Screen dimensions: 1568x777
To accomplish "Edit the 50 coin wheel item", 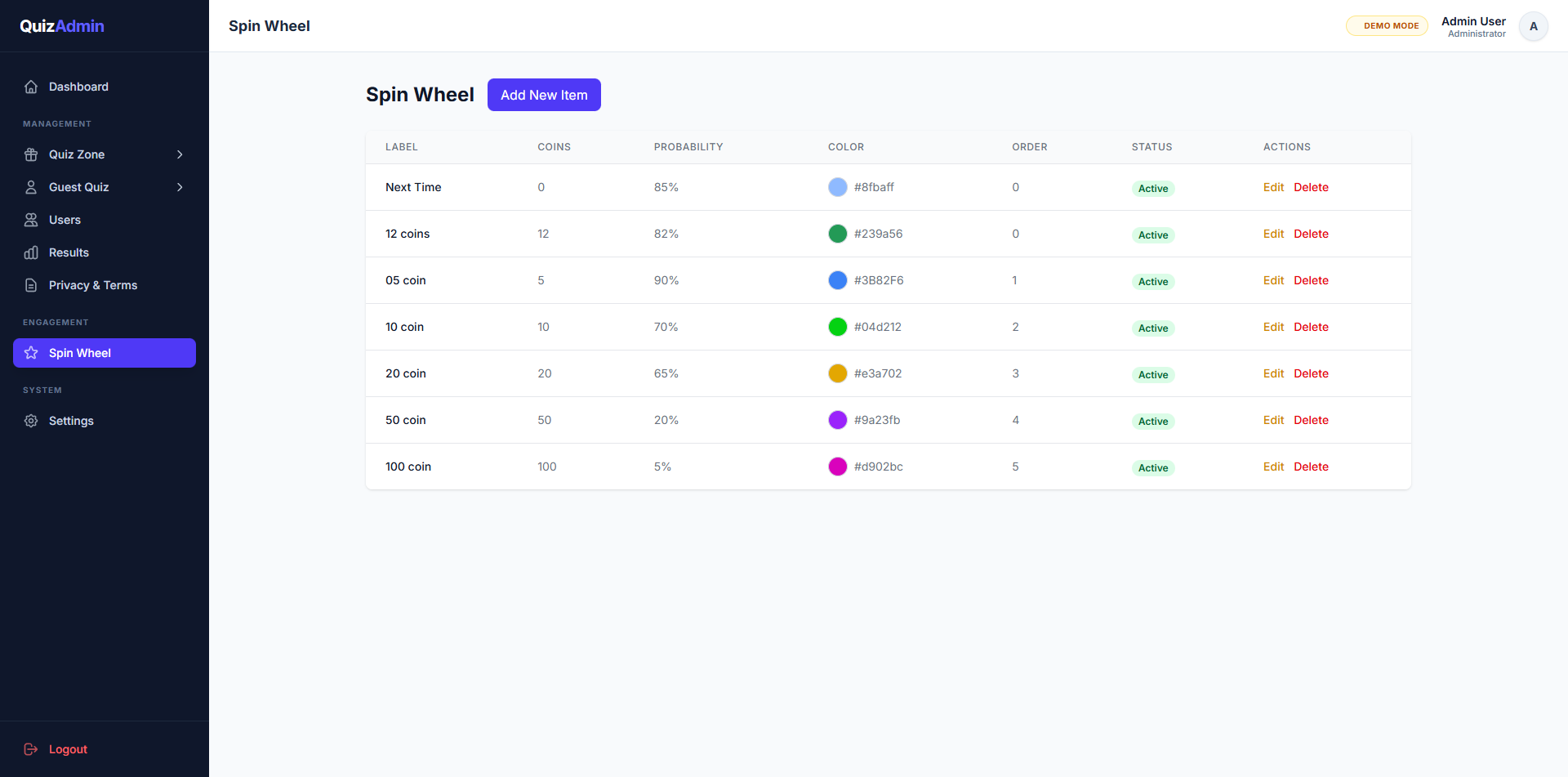I will pos(1273,420).
